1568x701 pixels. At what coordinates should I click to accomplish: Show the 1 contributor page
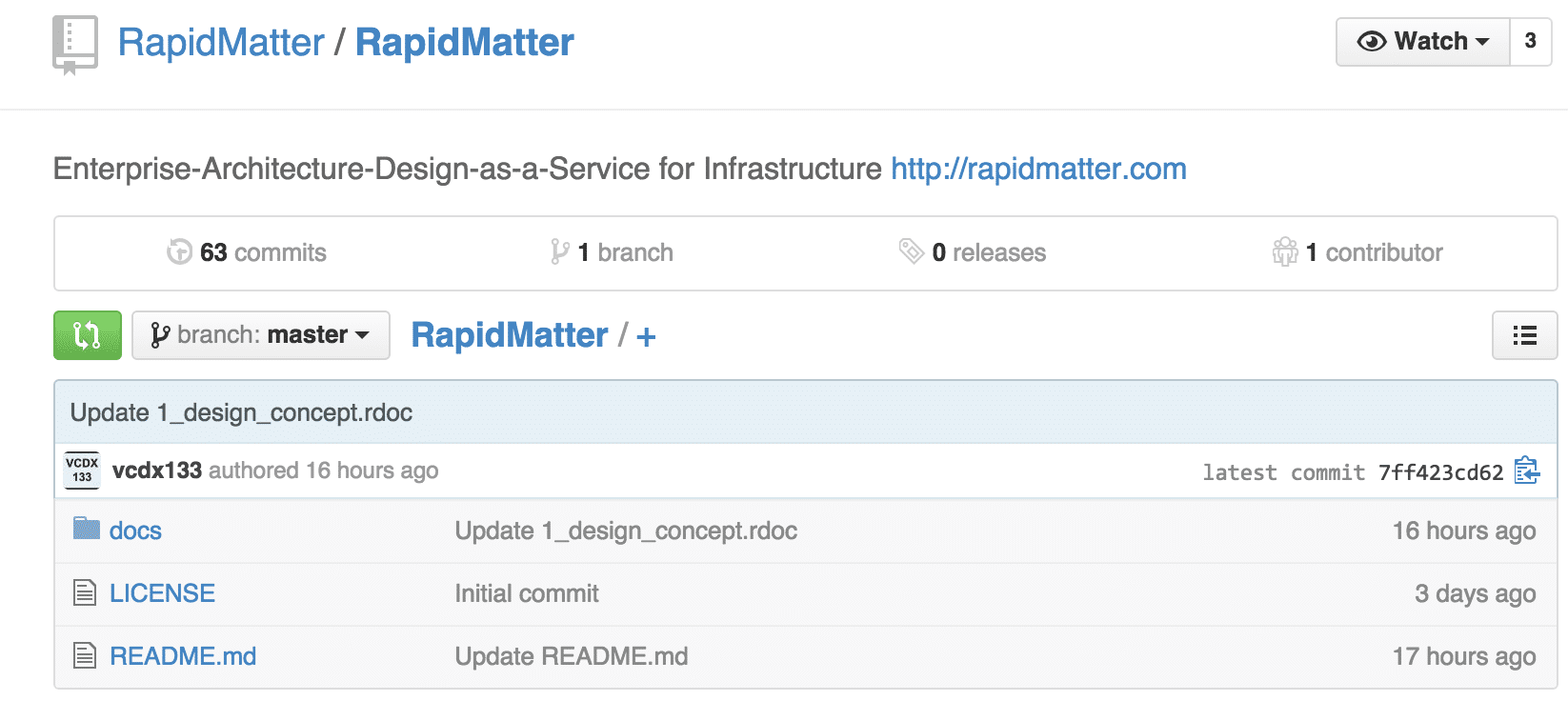tap(1357, 252)
